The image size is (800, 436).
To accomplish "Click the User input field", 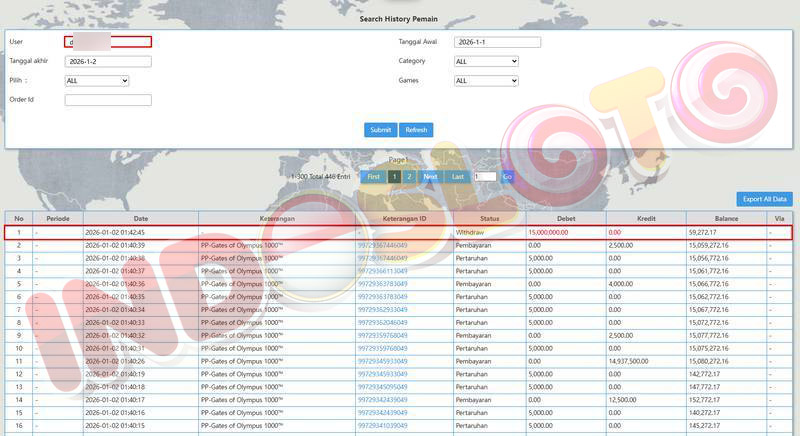I will [108, 42].
